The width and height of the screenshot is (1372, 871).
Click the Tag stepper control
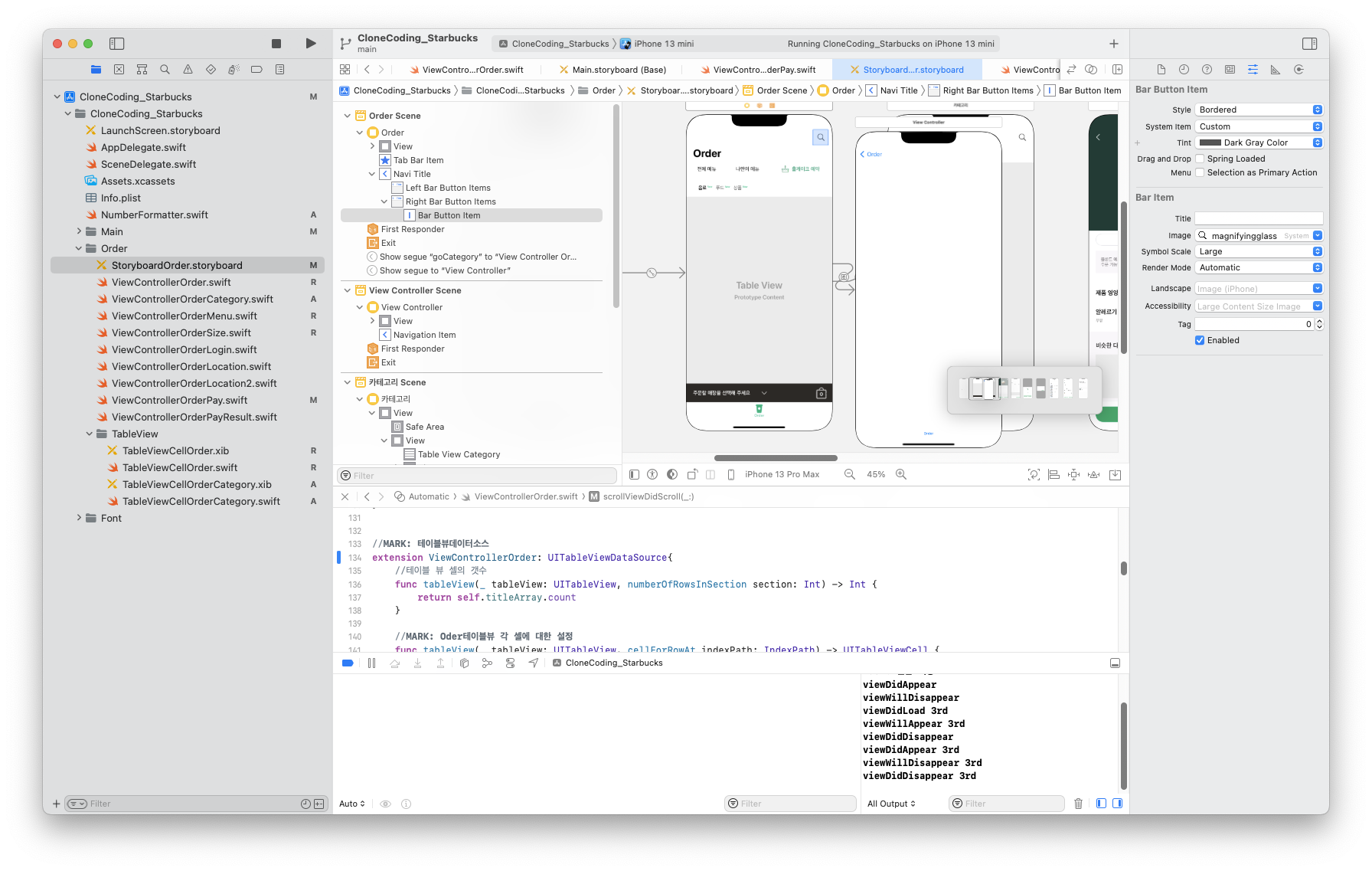[1319, 324]
